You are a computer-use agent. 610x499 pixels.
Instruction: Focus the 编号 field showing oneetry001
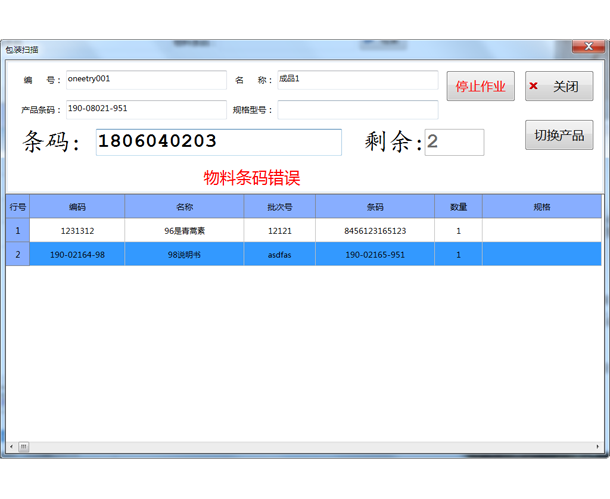[x=146, y=80]
